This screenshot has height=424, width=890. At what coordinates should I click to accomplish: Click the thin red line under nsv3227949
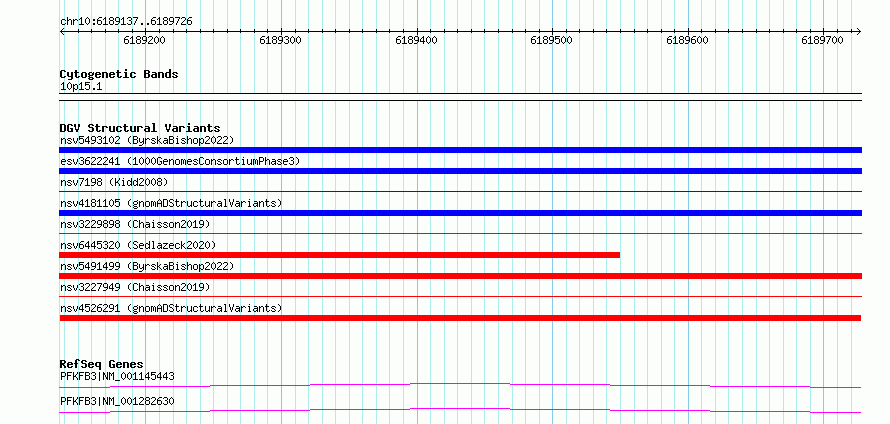460,296
